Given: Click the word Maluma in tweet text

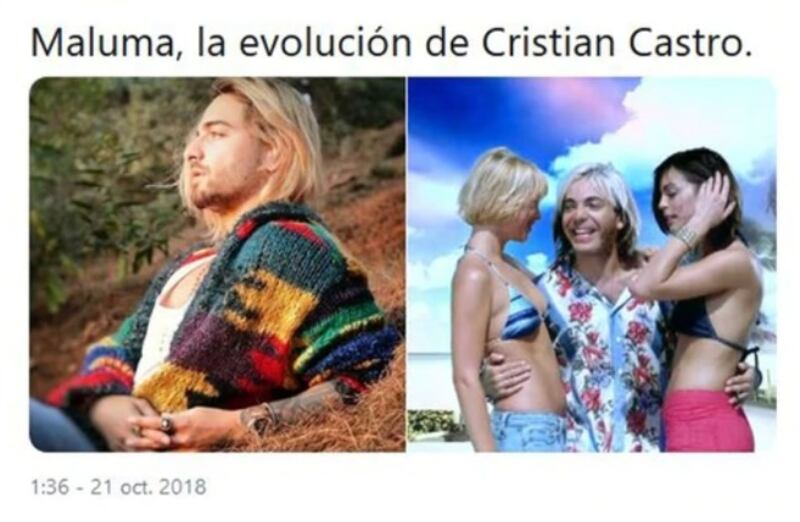Looking at the screenshot, I should pos(104,42).
